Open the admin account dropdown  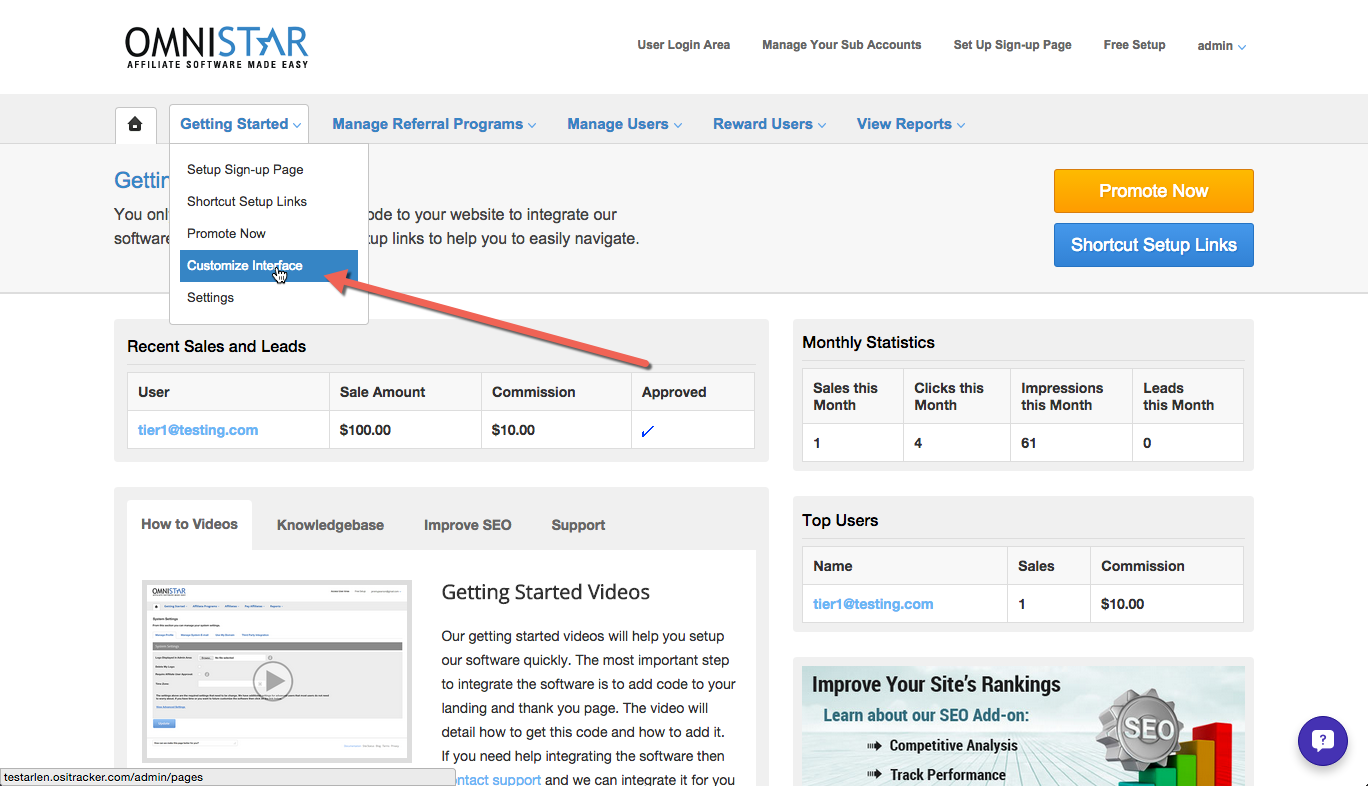click(1222, 46)
